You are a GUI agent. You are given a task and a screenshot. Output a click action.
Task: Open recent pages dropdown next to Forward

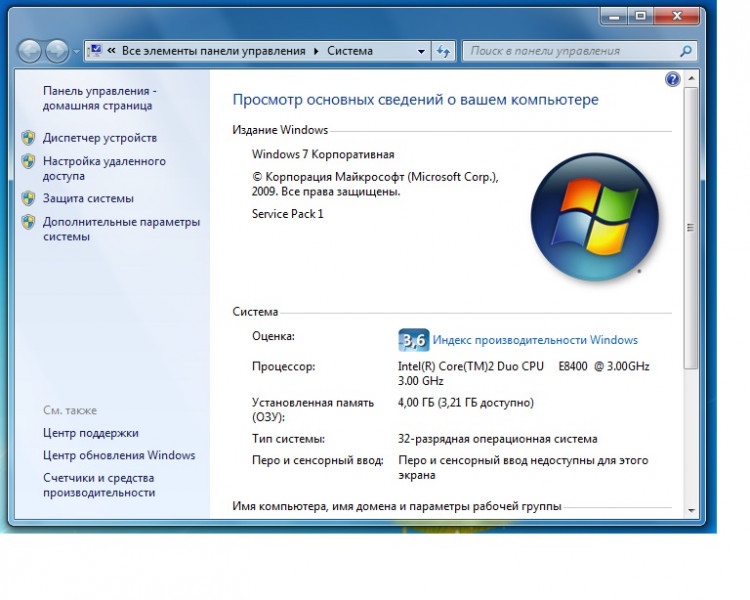(x=75, y=51)
